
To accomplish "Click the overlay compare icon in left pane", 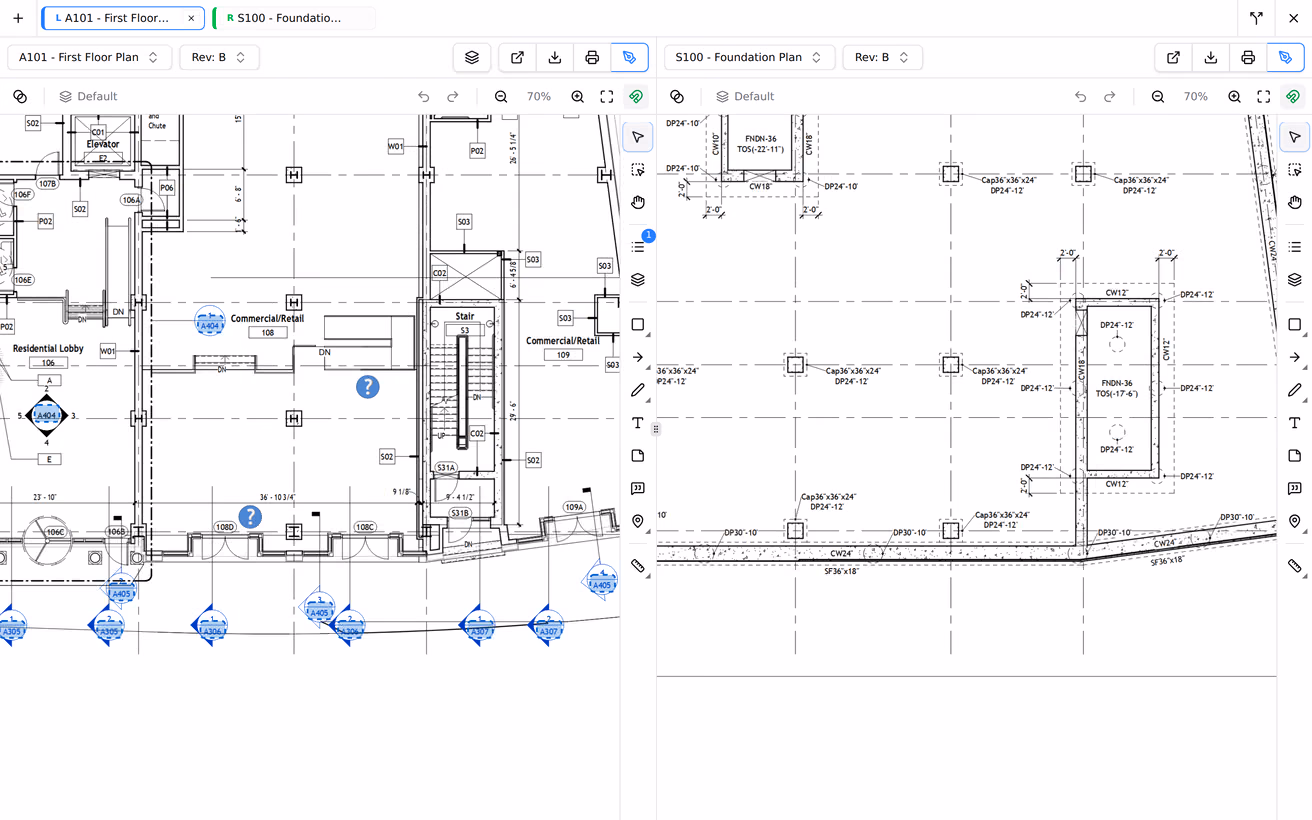I will [20, 96].
